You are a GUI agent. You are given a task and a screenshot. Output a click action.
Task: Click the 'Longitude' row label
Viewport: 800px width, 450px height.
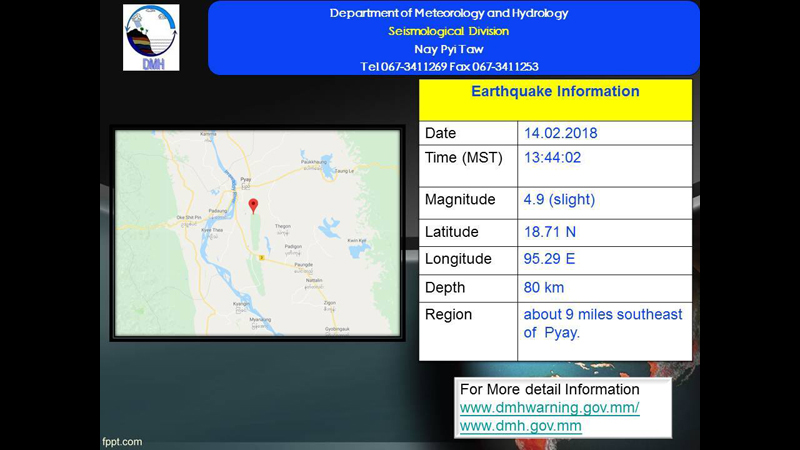coord(458,259)
